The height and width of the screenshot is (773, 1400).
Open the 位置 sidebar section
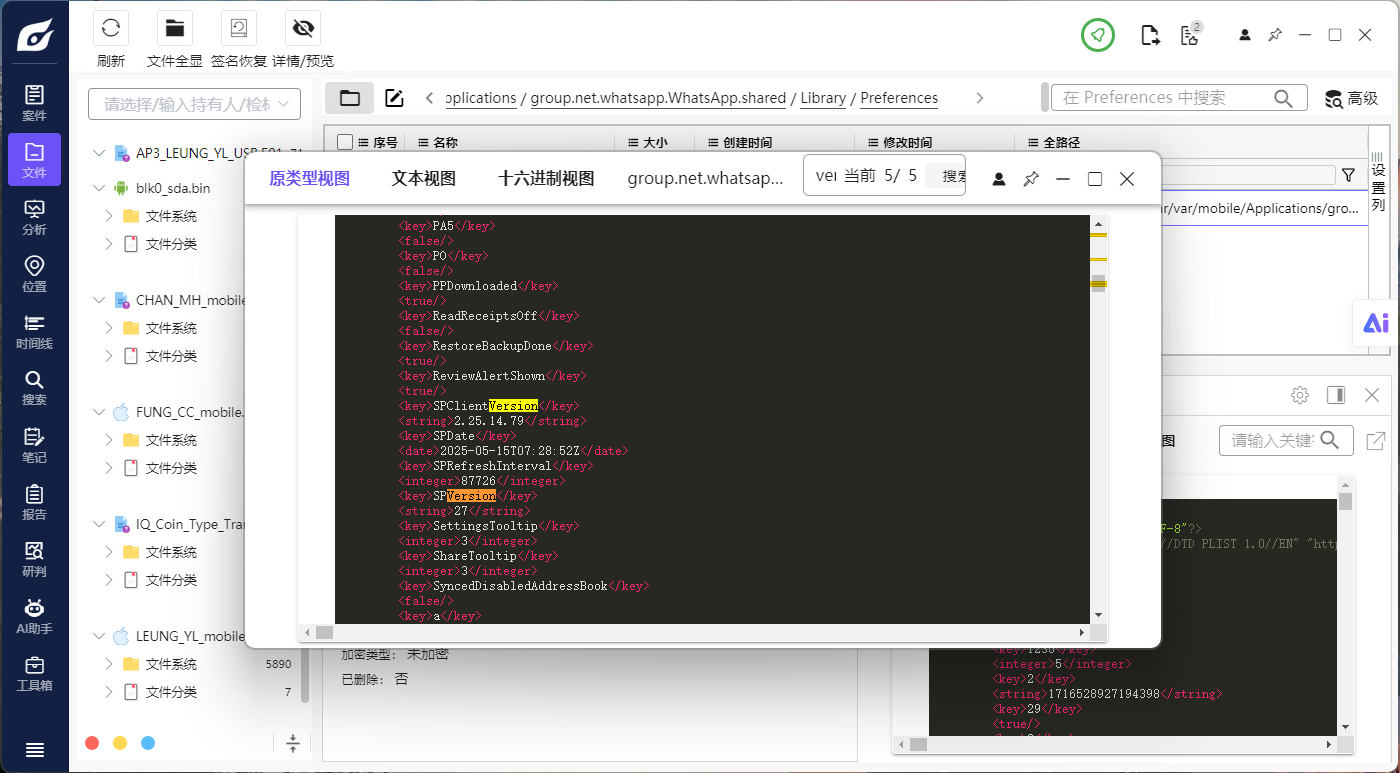point(34,274)
